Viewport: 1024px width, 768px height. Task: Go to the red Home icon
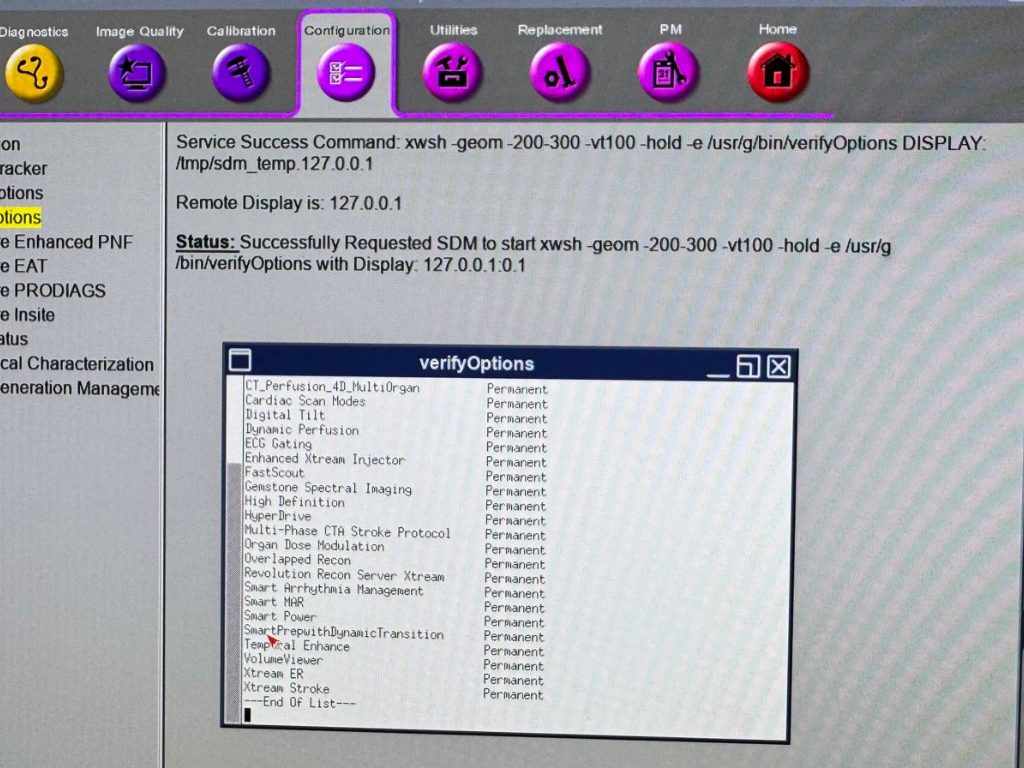[x=777, y=72]
